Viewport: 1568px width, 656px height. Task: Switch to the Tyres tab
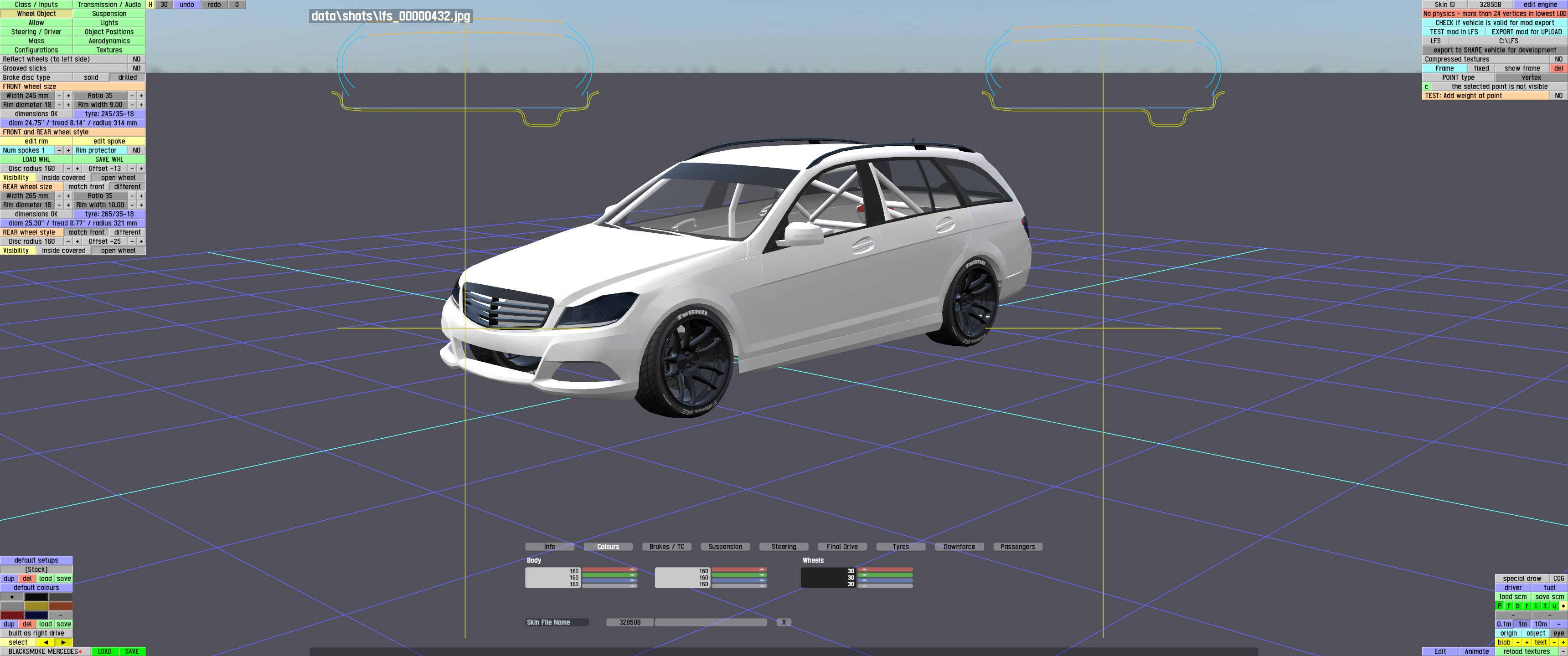[900, 547]
